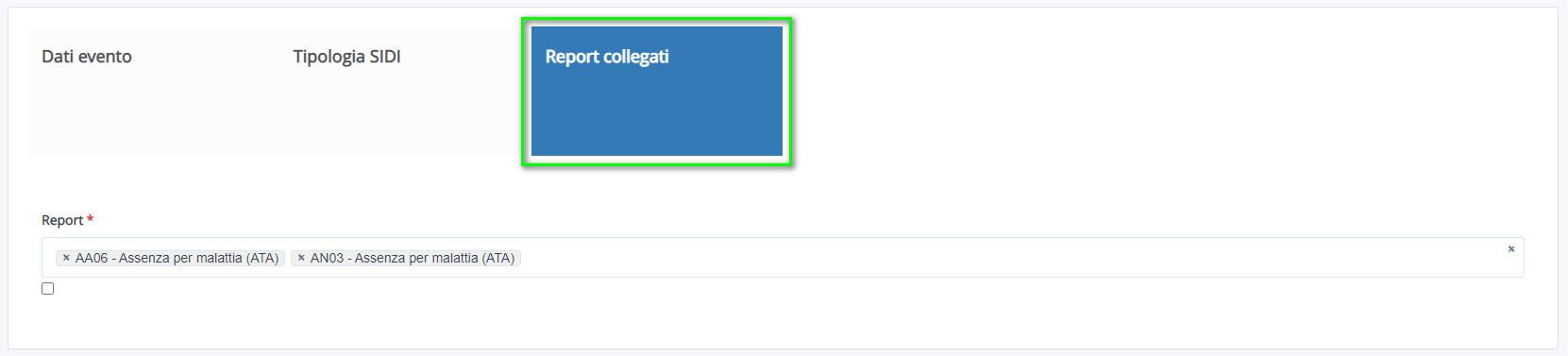Click the Report field's empty middle area

1010,258
